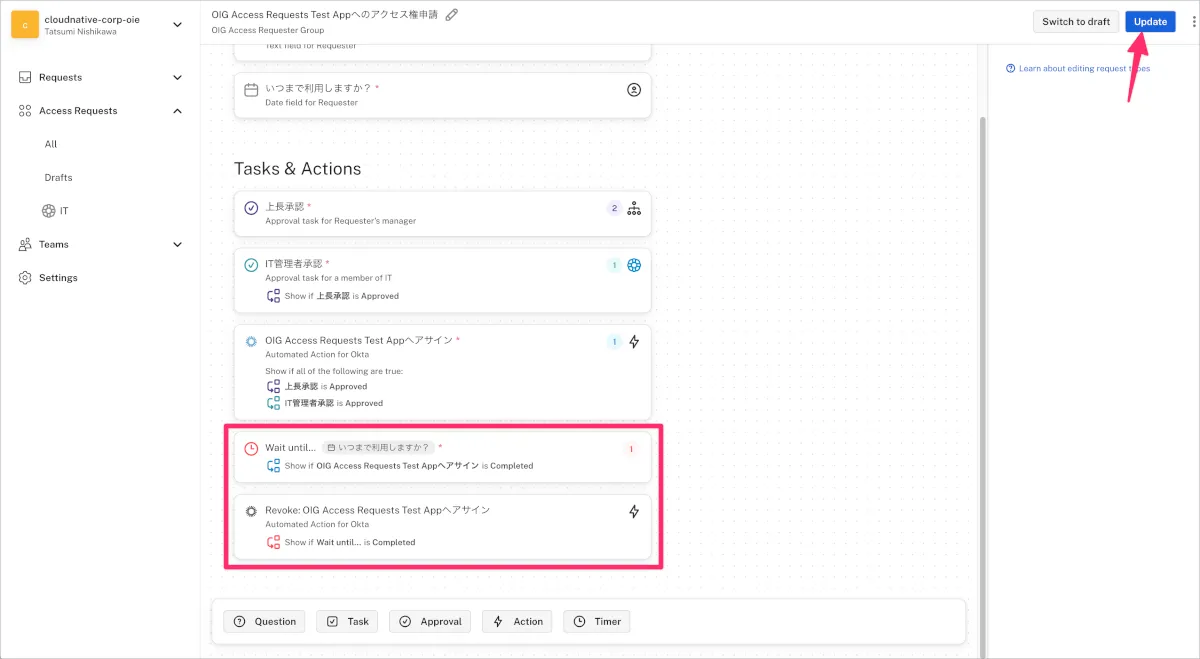The width and height of the screenshot is (1200, 659).
Task: Open Drafts in sidebar
Action: pos(58,177)
